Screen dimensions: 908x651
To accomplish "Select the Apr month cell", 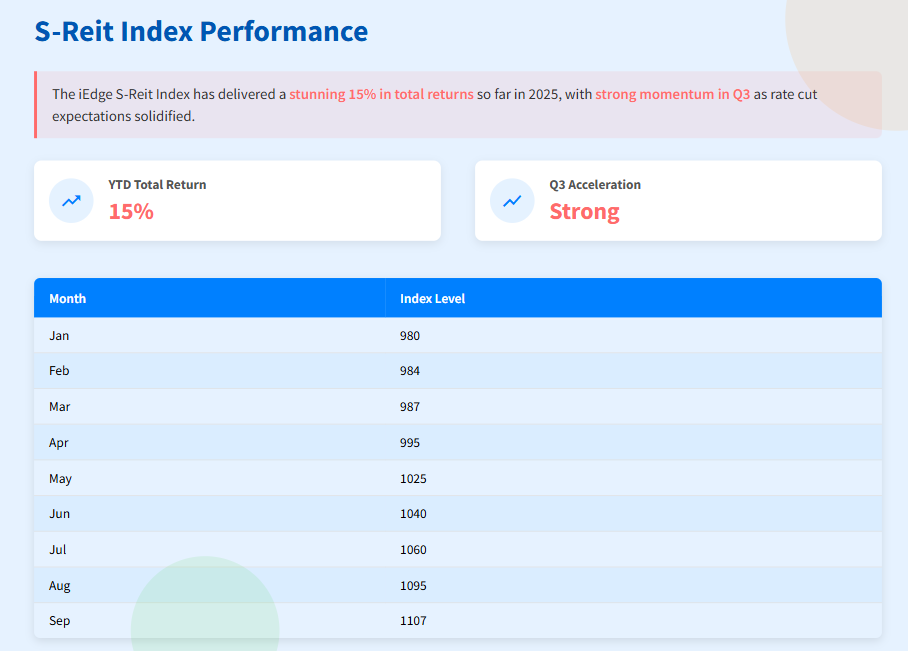I will 210,442.
